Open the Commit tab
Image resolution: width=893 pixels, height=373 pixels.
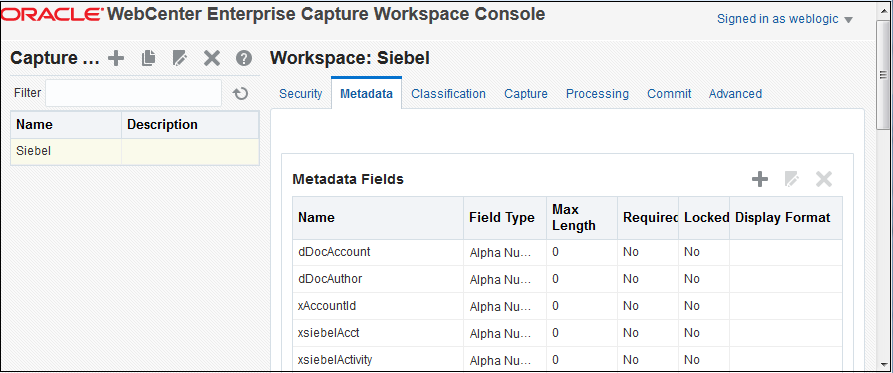(x=669, y=94)
